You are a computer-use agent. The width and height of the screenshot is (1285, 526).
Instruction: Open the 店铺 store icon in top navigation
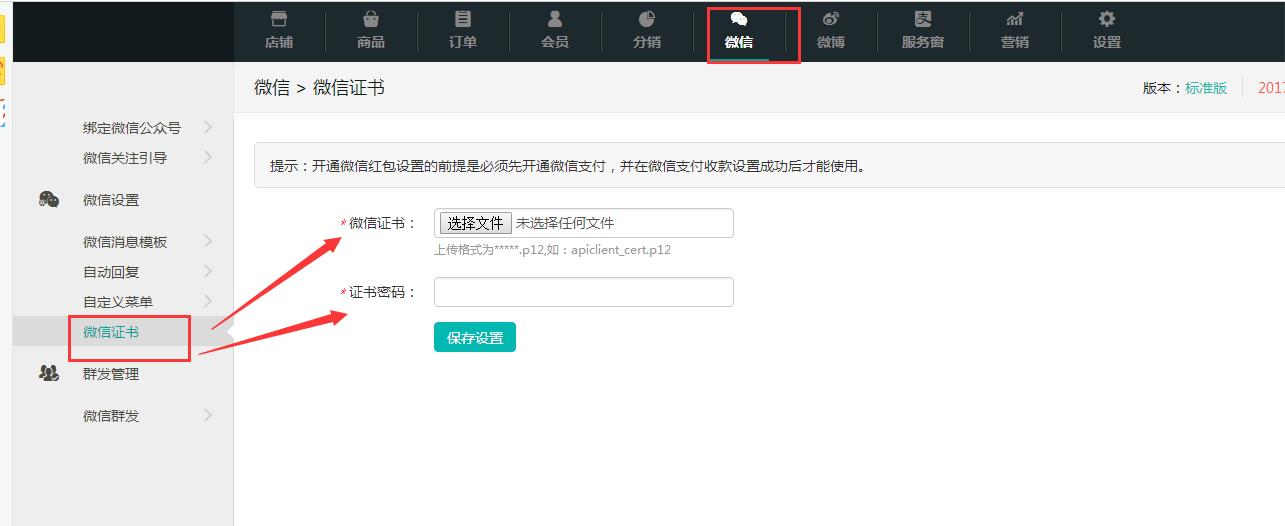279,19
